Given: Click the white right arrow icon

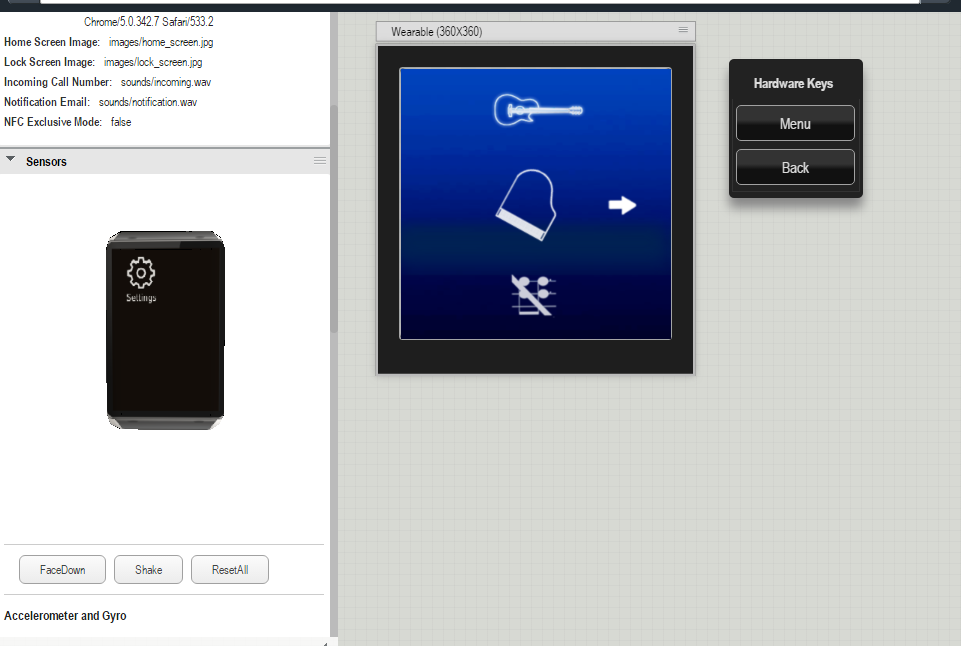Looking at the screenshot, I should coord(622,205).
